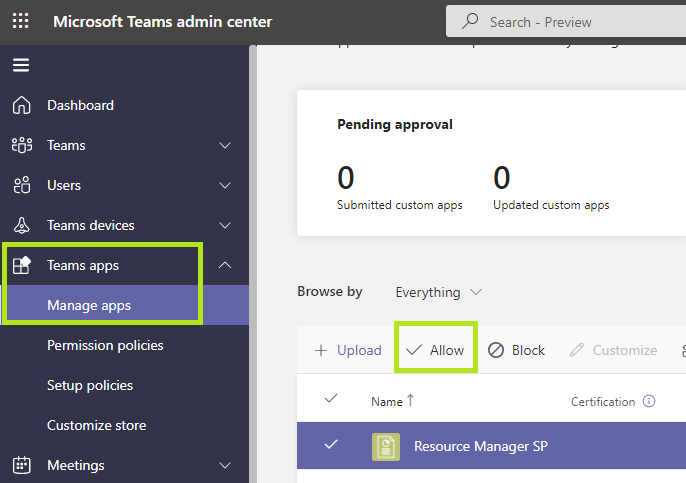Click the Teams devices label
The image size is (686, 483).
[91, 225]
